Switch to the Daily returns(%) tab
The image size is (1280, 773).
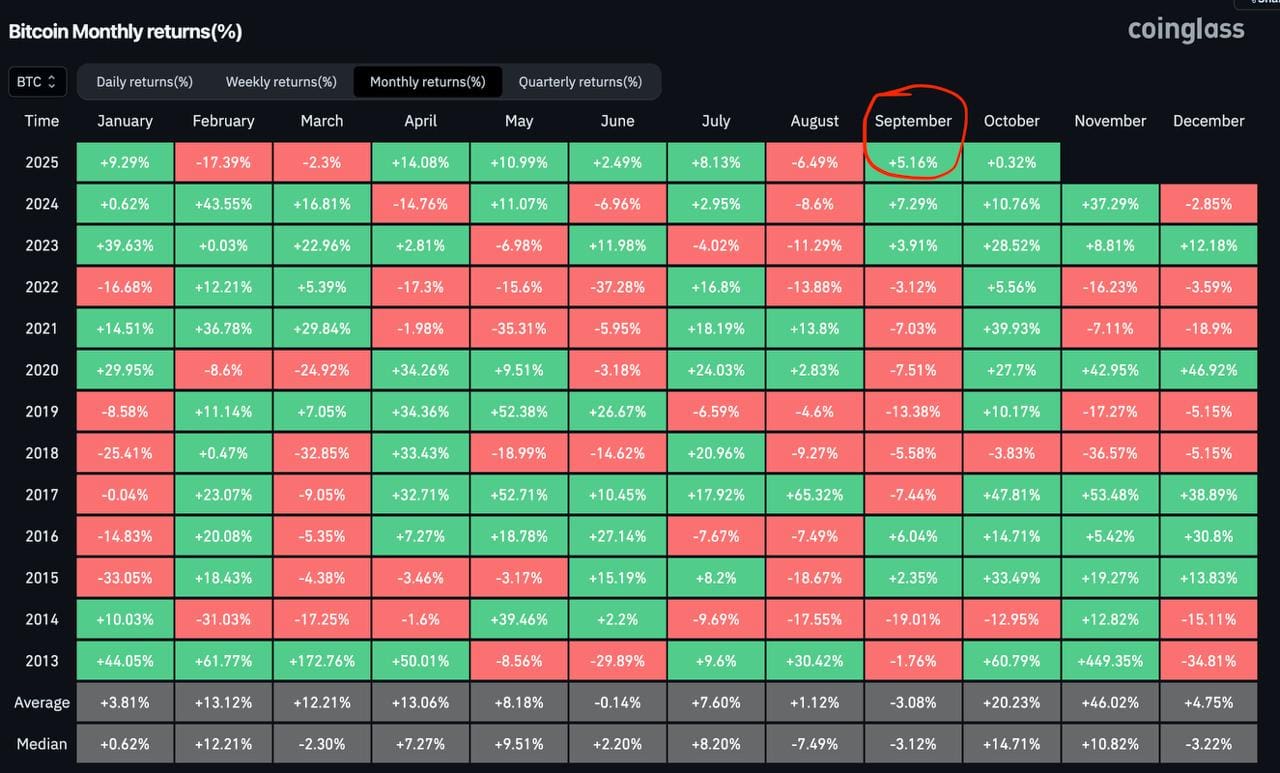coord(144,81)
